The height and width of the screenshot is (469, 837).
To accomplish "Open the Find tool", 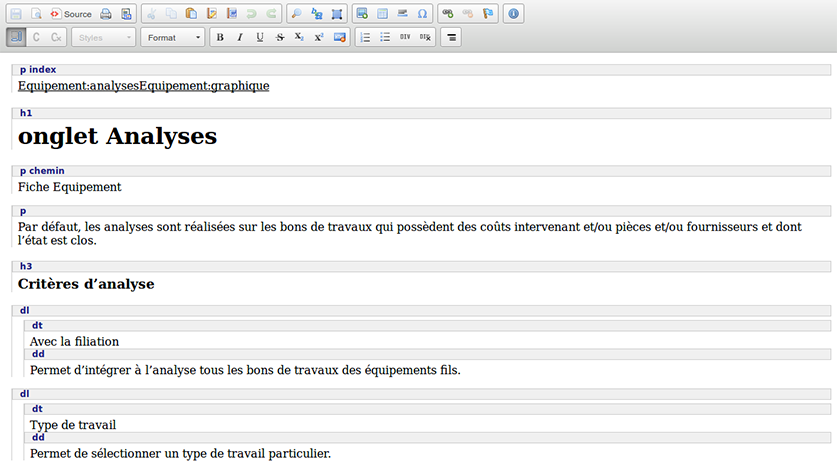I will [297, 14].
